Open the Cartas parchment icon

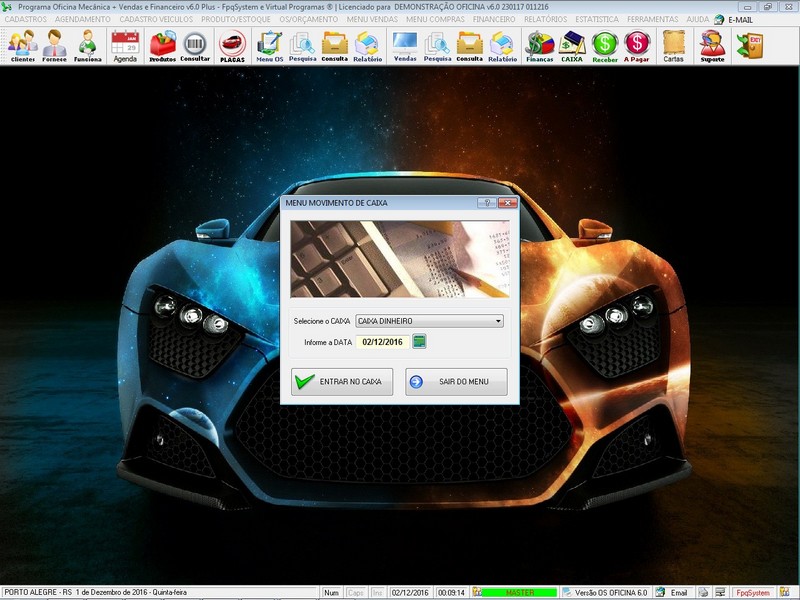pyautogui.click(x=673, y=46)
